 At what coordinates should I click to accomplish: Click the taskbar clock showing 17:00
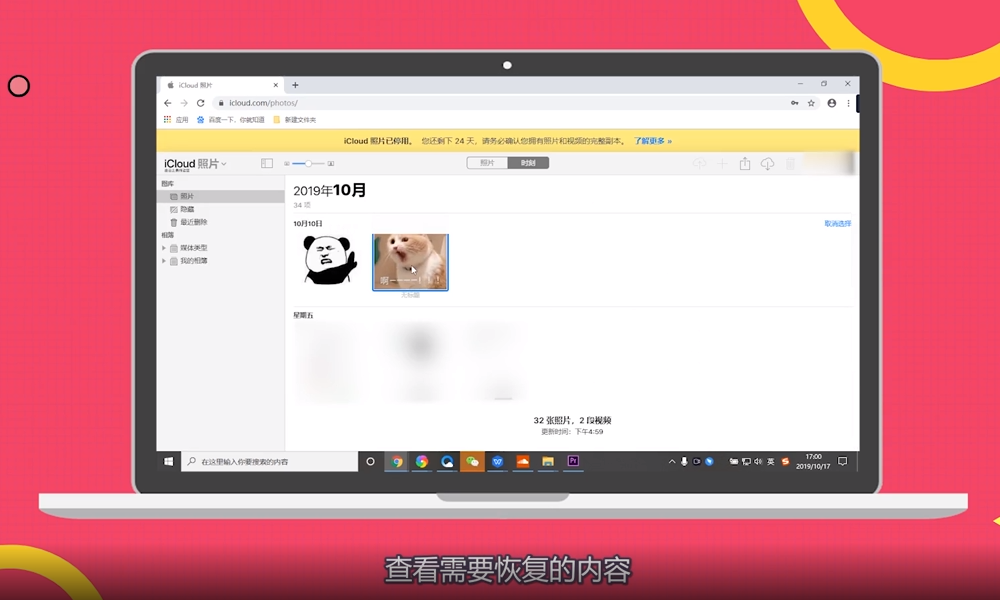(813, 461)
